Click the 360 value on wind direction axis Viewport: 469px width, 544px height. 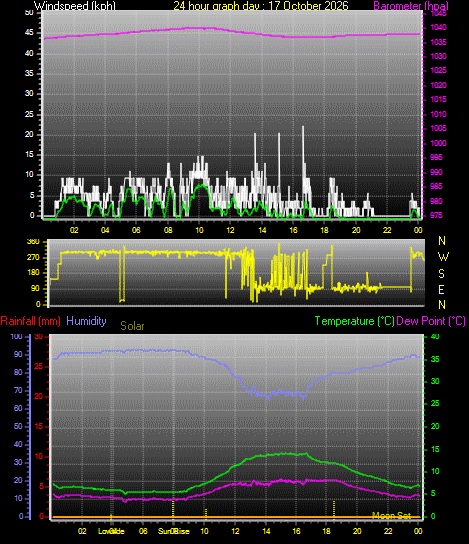(33, 242)
